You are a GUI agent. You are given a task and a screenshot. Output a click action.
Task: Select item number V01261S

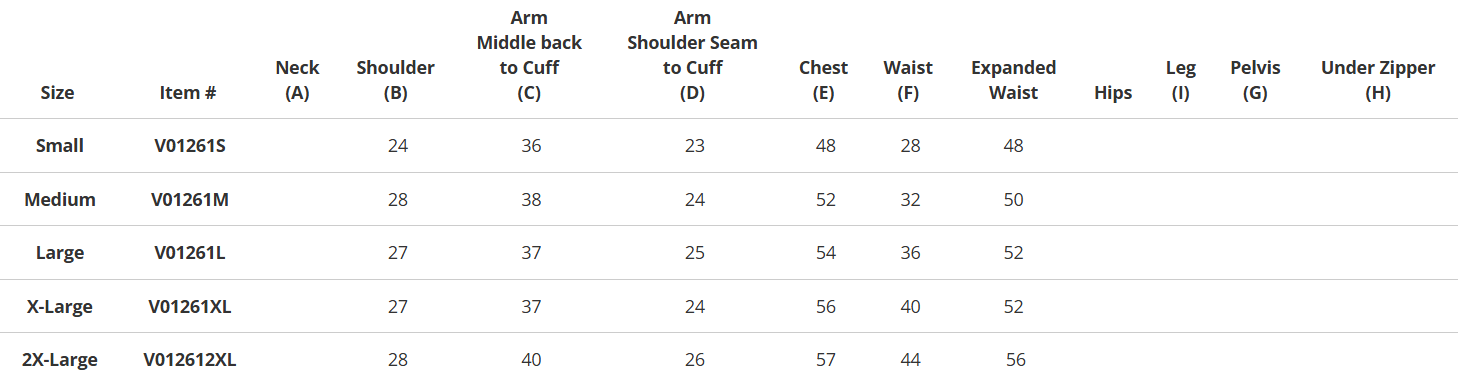point(190,146)
